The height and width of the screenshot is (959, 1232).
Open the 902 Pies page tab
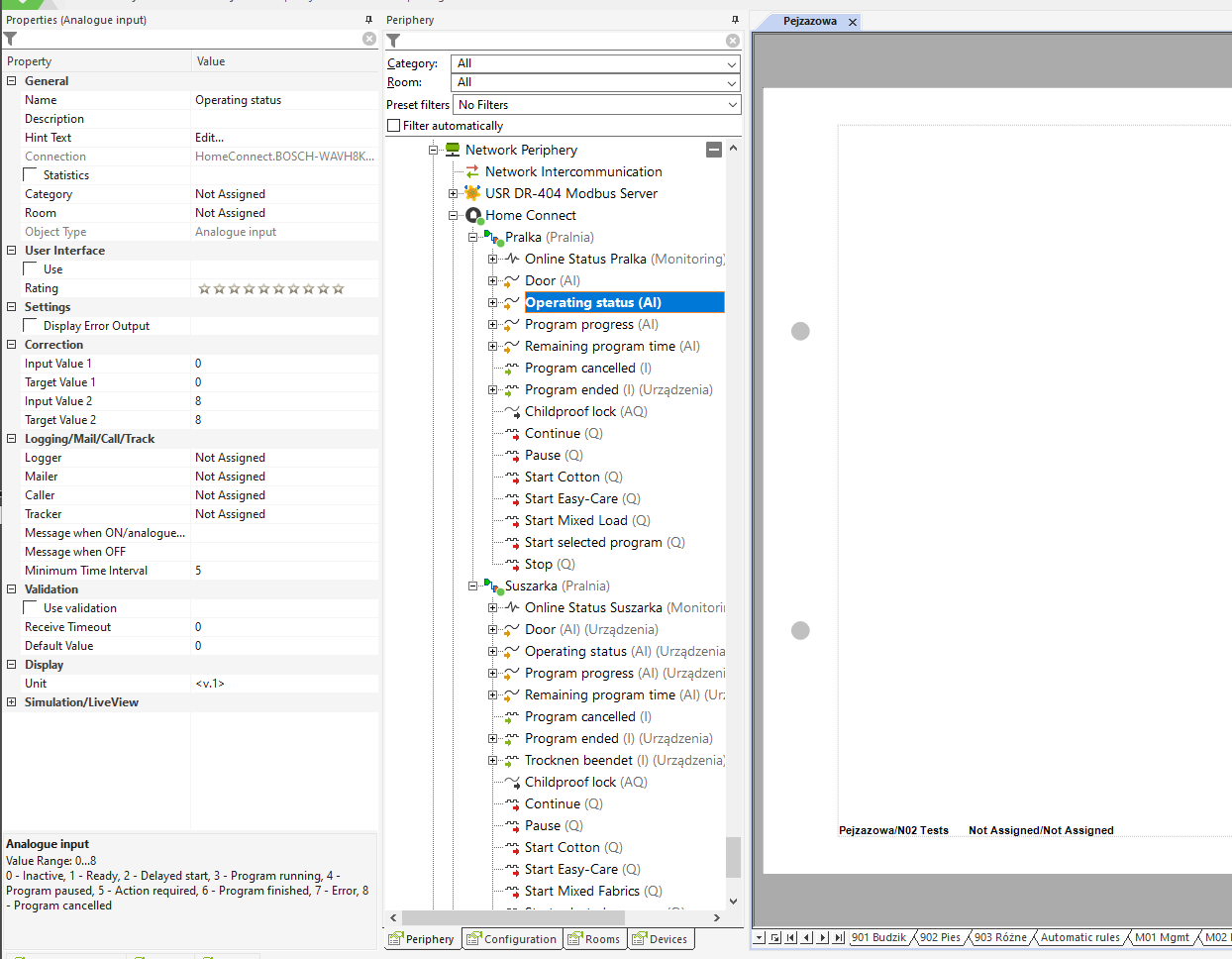[939, 937]
